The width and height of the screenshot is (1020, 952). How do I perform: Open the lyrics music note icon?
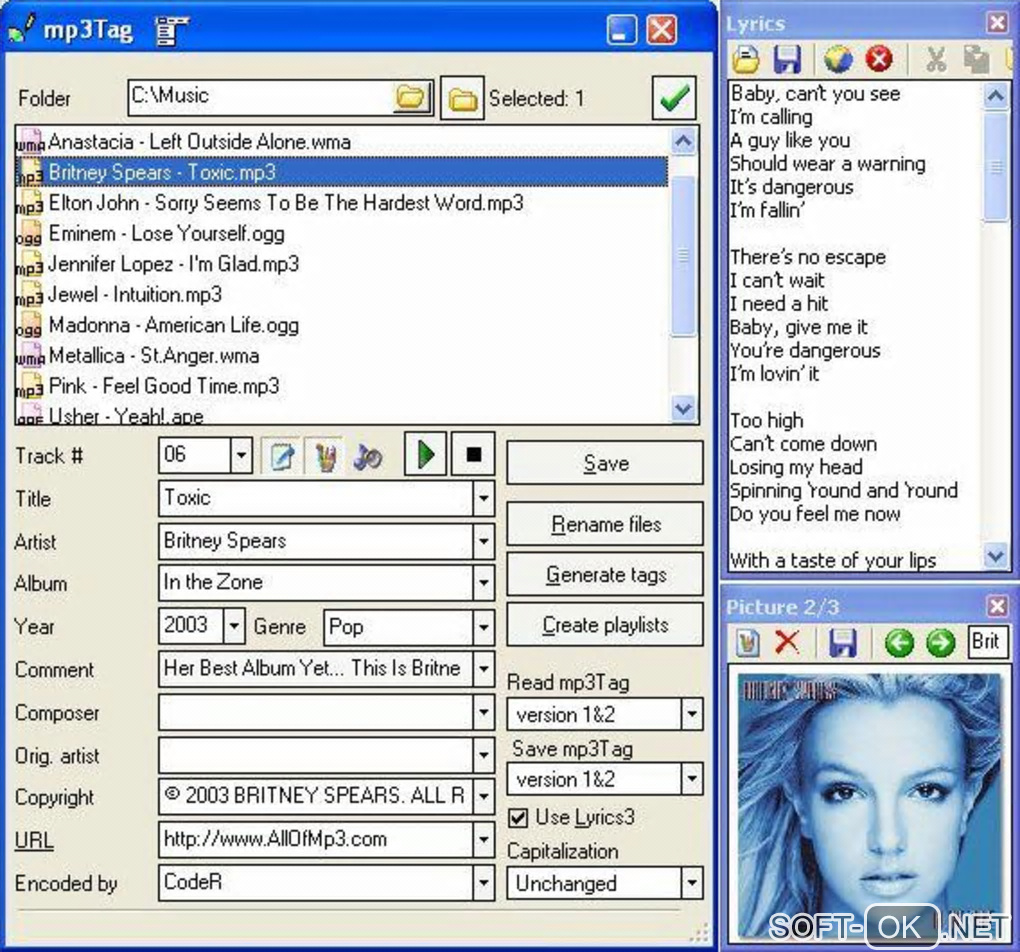tap(368, 456)
